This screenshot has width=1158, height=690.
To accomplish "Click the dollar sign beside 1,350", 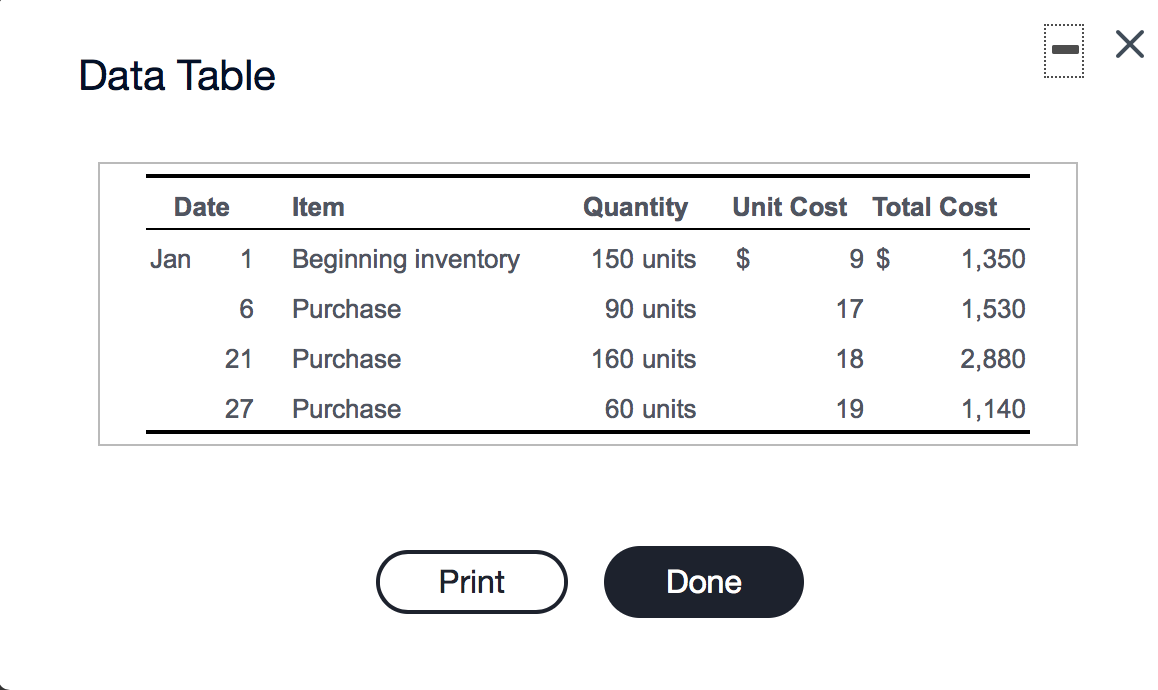I will (x=884, y=259).
